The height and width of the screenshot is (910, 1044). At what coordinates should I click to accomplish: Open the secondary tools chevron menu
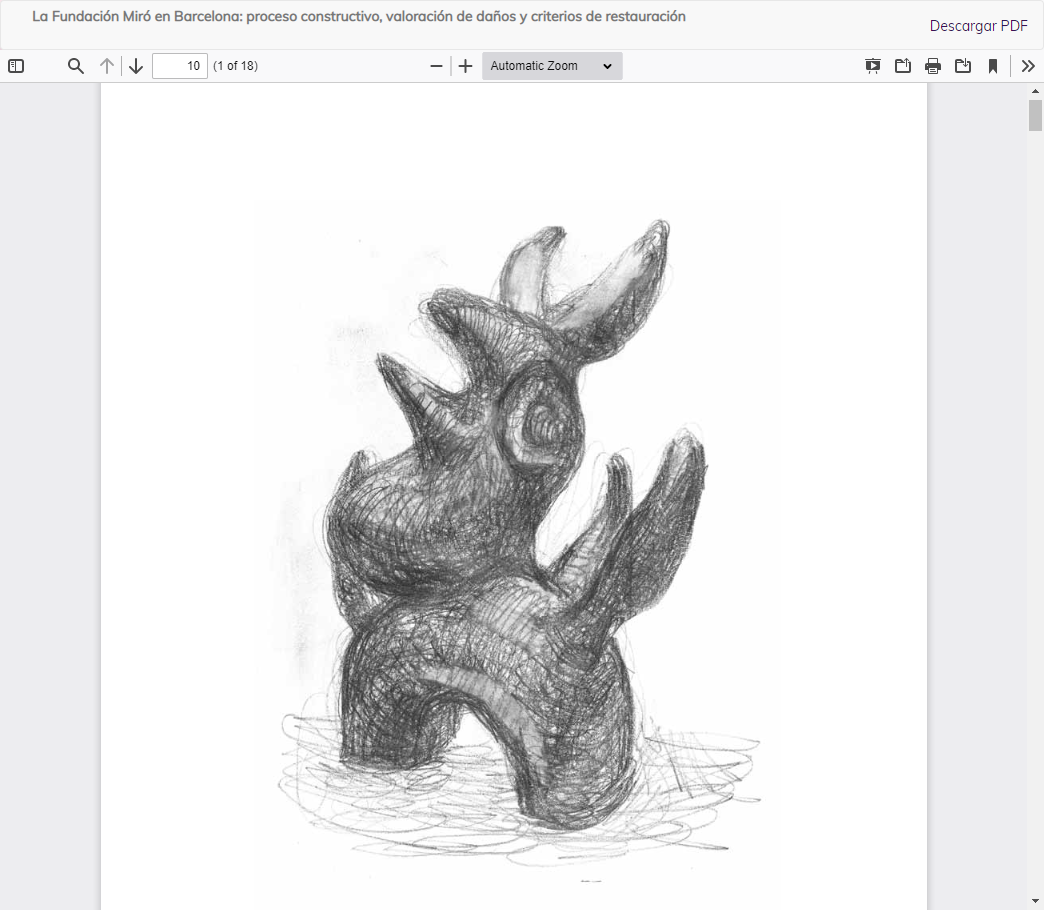click(1028, 66)
